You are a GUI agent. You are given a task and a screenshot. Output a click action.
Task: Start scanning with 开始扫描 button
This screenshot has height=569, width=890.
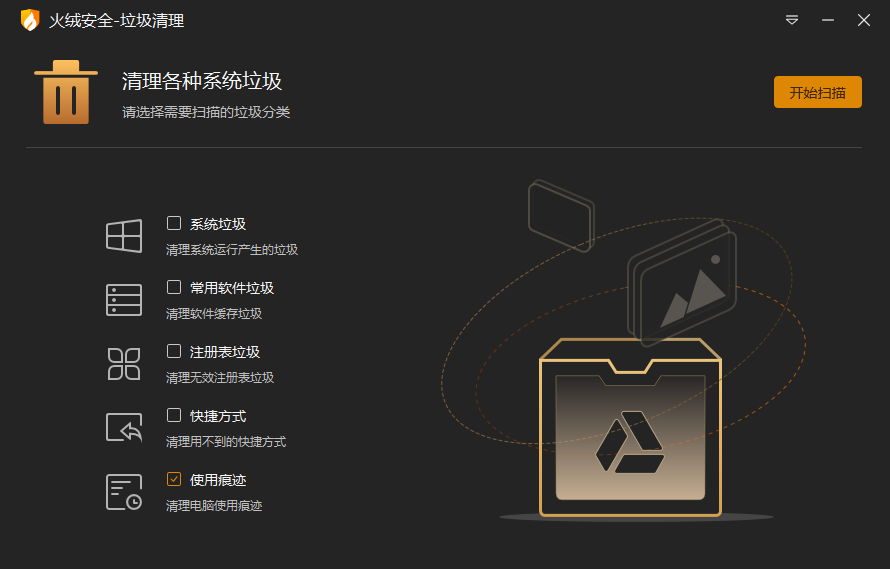[817, 92]
